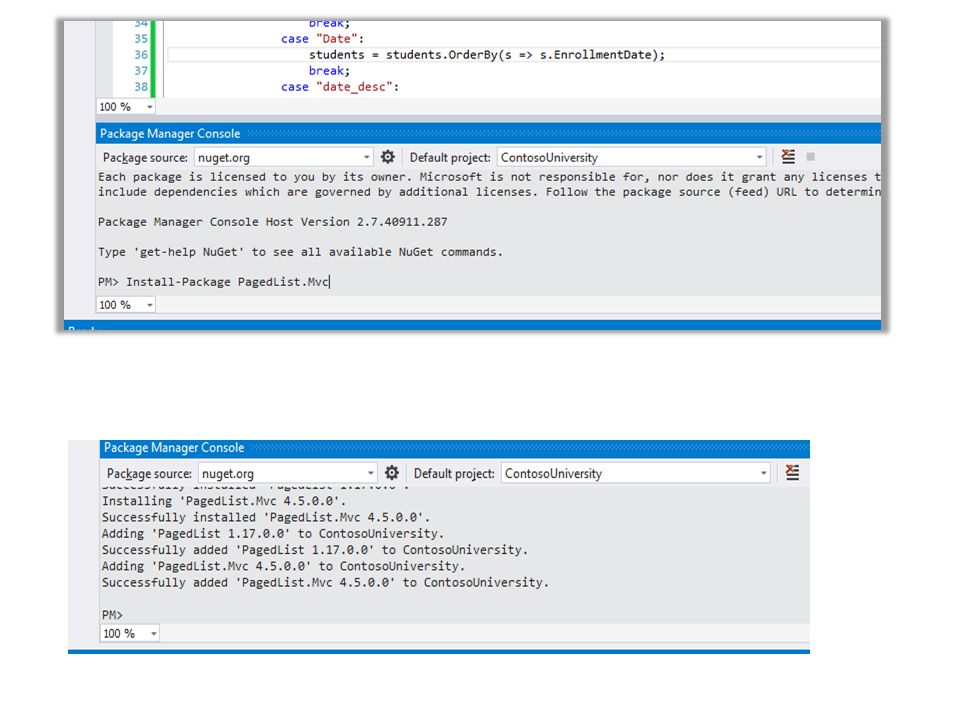Clear console icon in the PagedList install output console
The height and width of the screenshot is (720, 960).
click(792, 473)
